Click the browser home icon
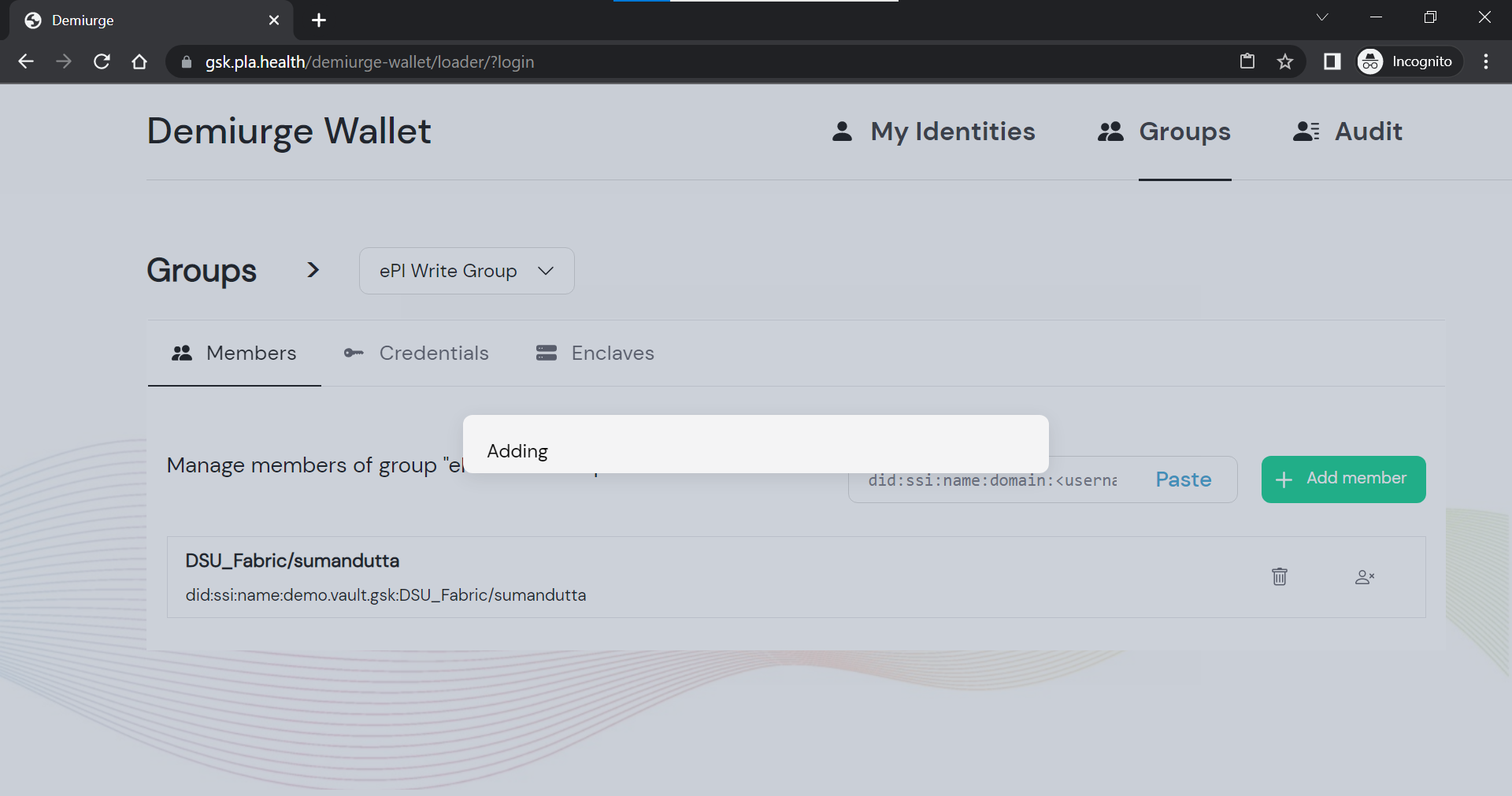This screenshot has width=1512, height=796. (x=139, y=61)
